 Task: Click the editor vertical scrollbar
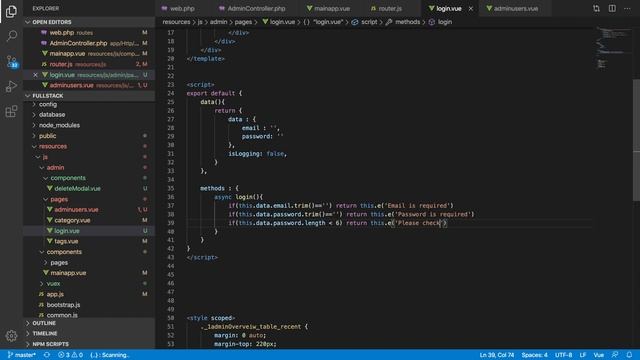(636, 140)
